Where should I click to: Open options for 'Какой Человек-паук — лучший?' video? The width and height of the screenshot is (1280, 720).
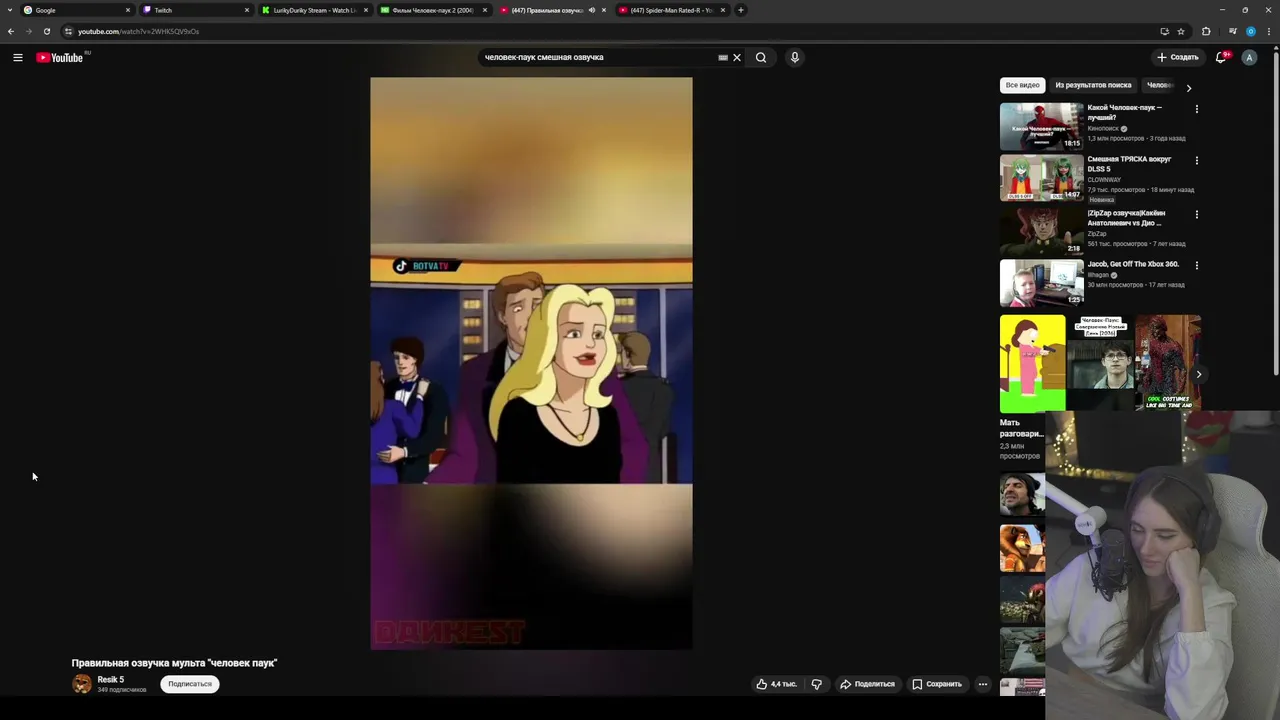1197,109
